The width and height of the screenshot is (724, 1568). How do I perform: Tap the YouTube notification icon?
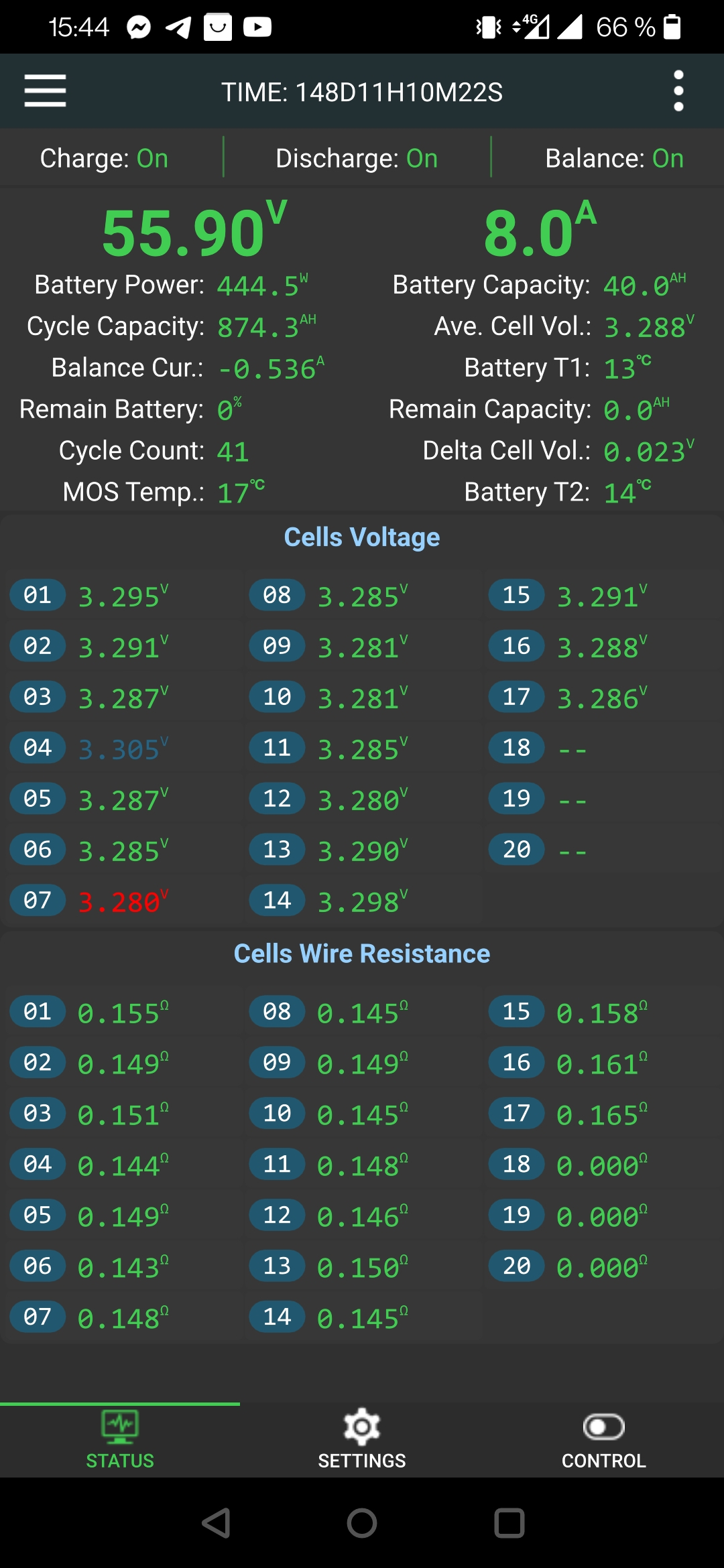(x=257, y=27)
